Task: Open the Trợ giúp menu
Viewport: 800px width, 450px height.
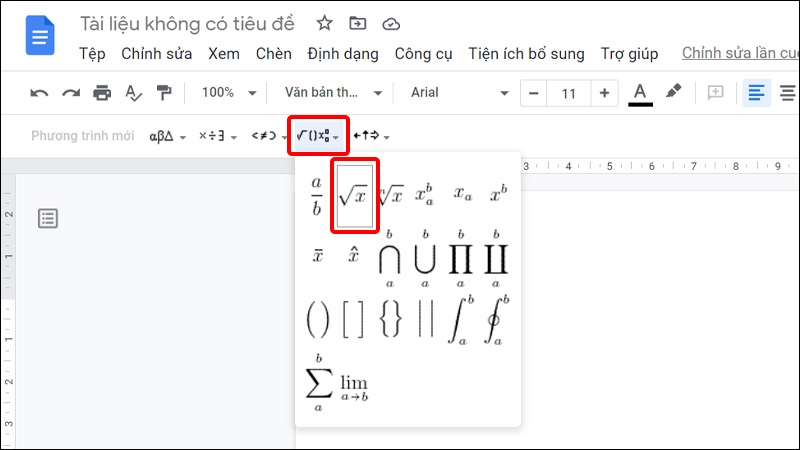Action: pos(629,54)
